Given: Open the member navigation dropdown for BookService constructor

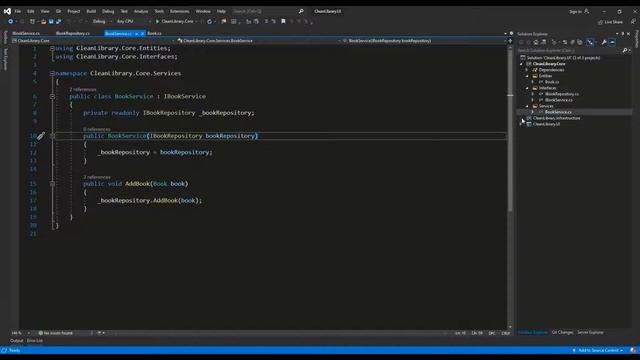Looking at the screenshot, I should click(424, 41).
